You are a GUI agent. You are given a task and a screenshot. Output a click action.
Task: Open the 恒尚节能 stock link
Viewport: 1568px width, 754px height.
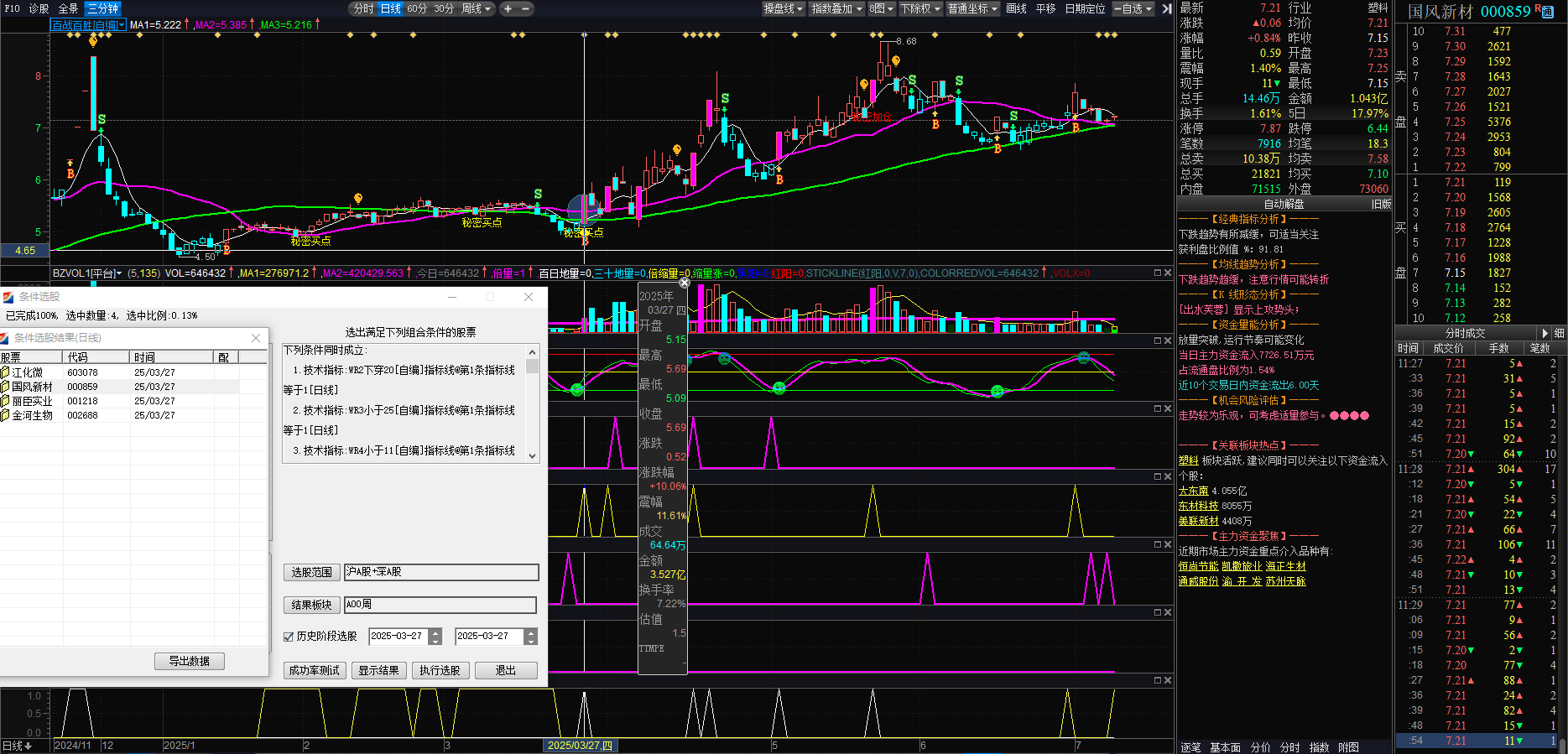click(x=1198, y=566)
